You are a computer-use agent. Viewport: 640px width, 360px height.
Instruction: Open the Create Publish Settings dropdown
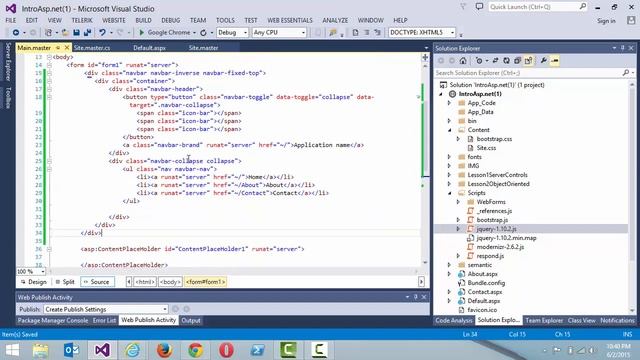[164, 309]
